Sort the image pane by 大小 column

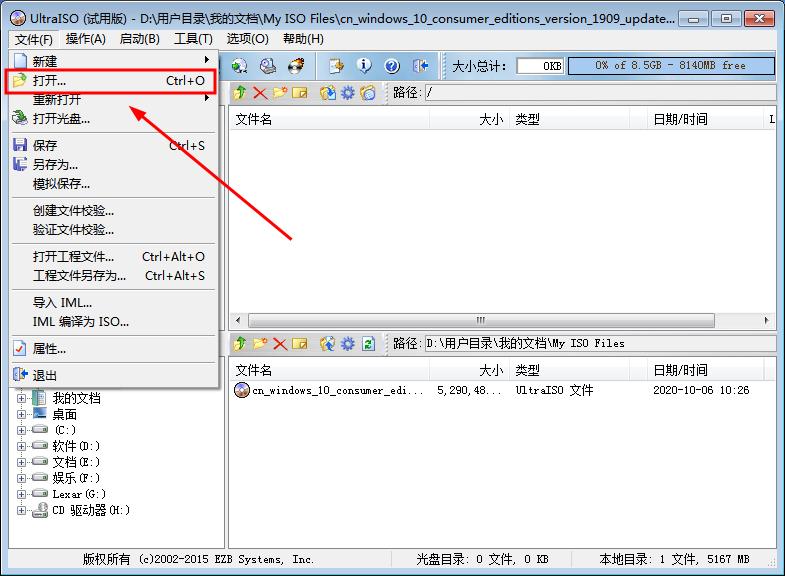click(469, 119)
